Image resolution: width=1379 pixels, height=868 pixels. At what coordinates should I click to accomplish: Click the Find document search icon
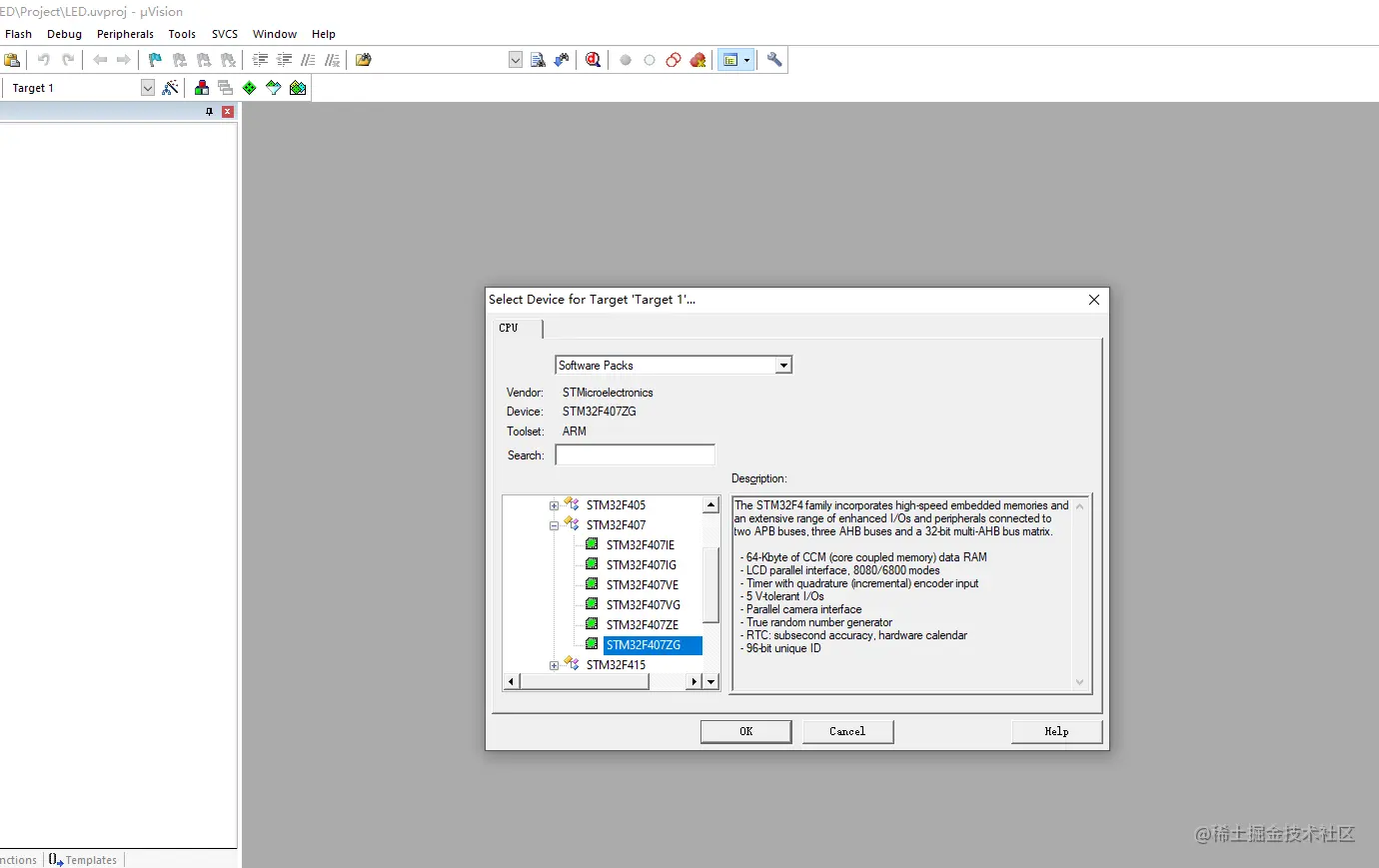point(538,60)
